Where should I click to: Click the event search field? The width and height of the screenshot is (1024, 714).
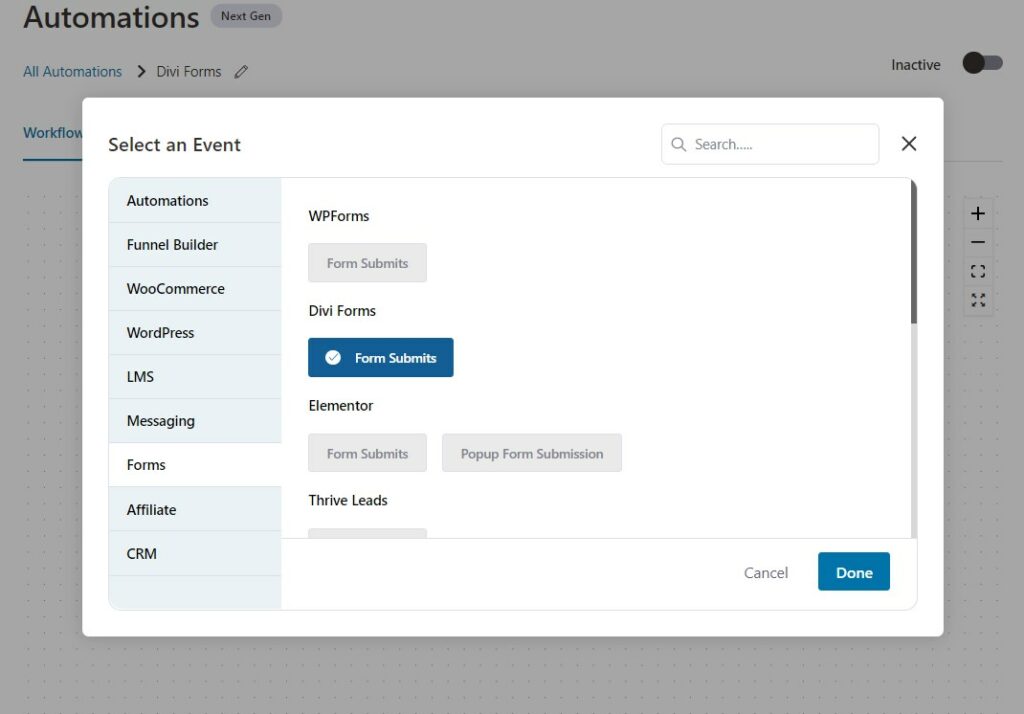point(770,144)
